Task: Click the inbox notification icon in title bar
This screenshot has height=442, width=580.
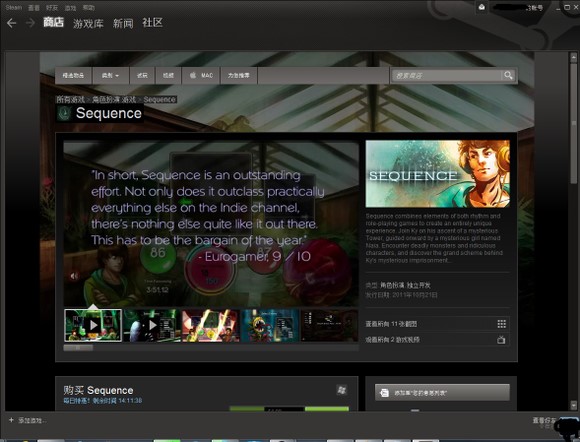Action: (x=482, y=7)
